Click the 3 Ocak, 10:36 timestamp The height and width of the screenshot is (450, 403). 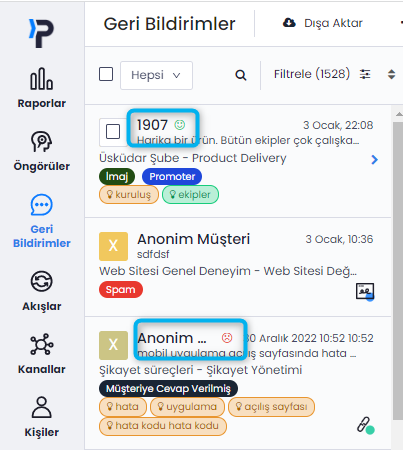[339, 239]
